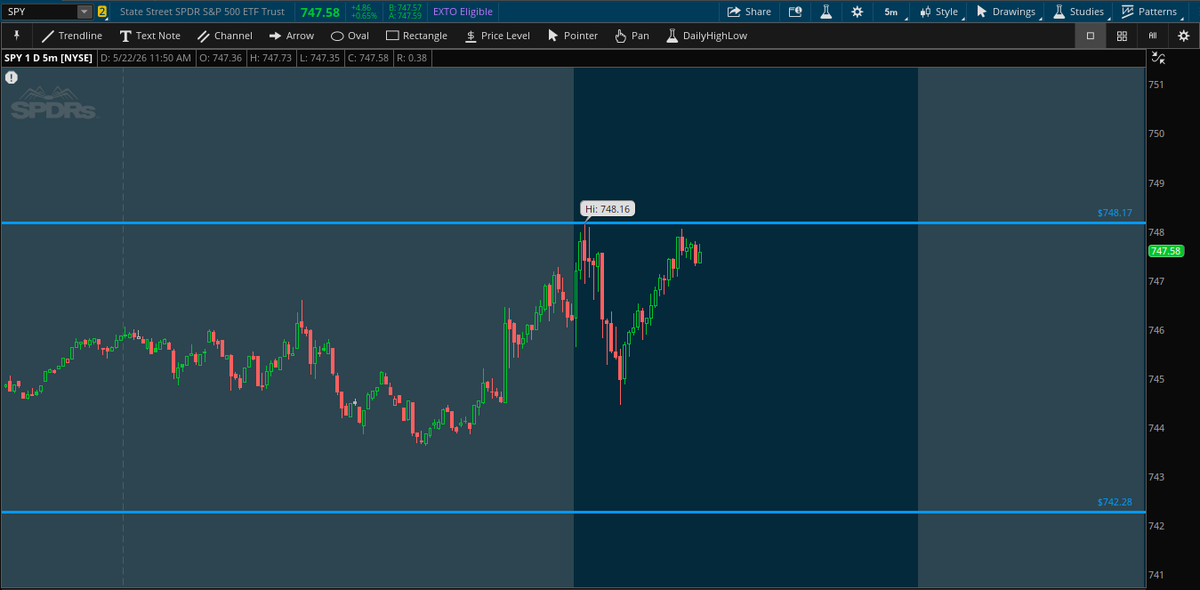The height and width of the screenshot is (590, 1200).
Task: Click the pin icon on the drawing toolbar
Action: (16, 35)
